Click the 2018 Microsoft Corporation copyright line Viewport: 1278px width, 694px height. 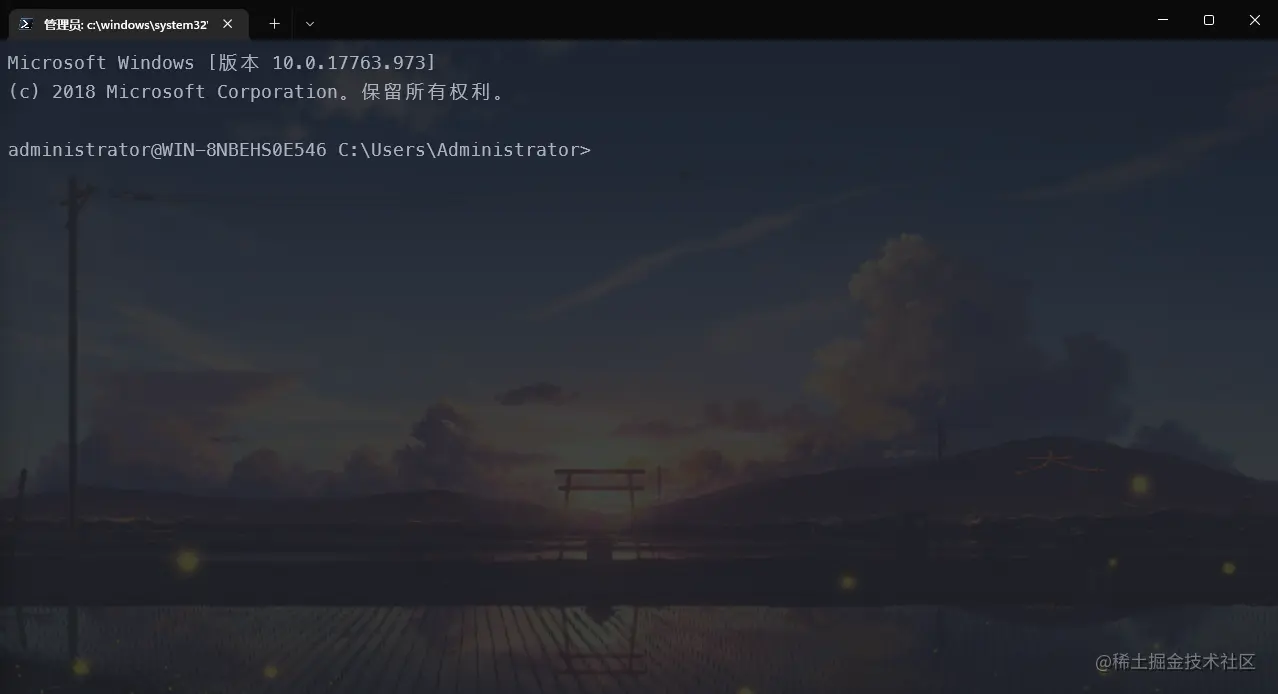pyautogui.click(x=256, y=92)
